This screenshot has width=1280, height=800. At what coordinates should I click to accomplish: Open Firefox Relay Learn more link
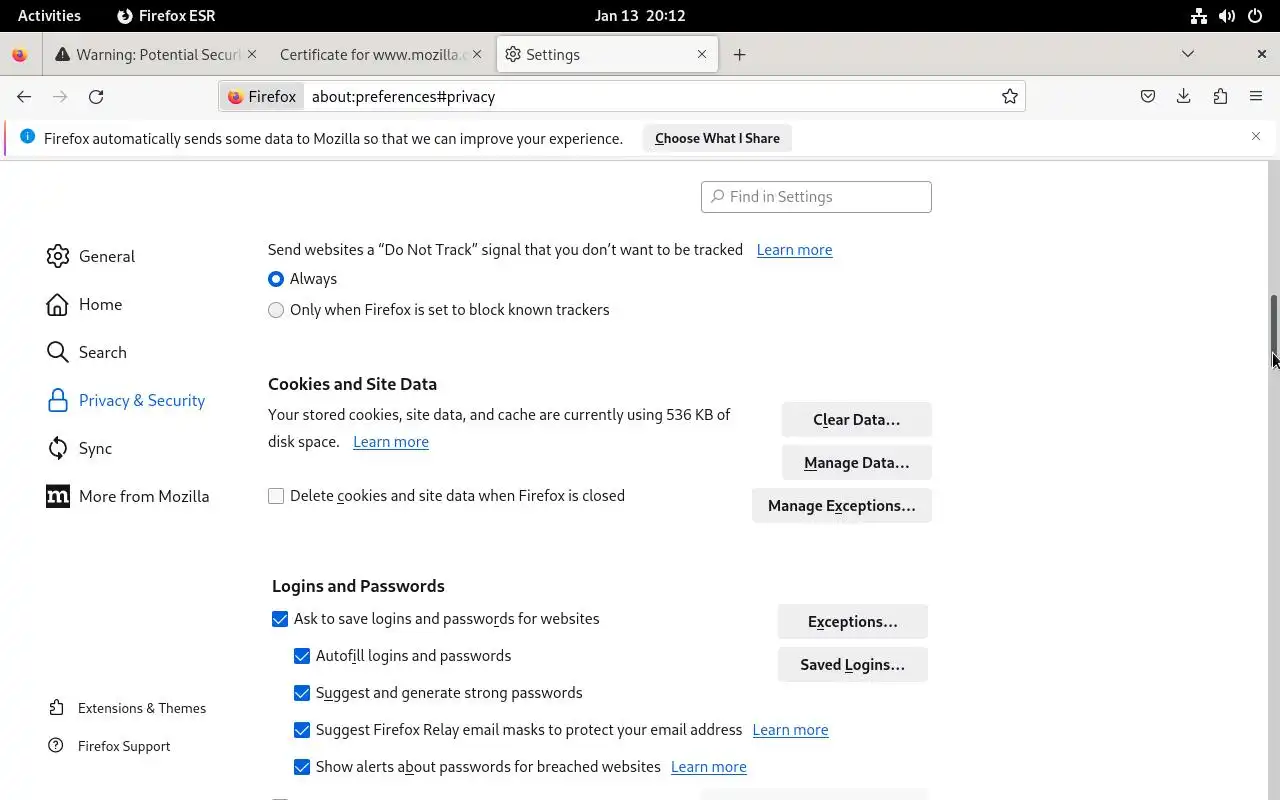coord(790,730)
